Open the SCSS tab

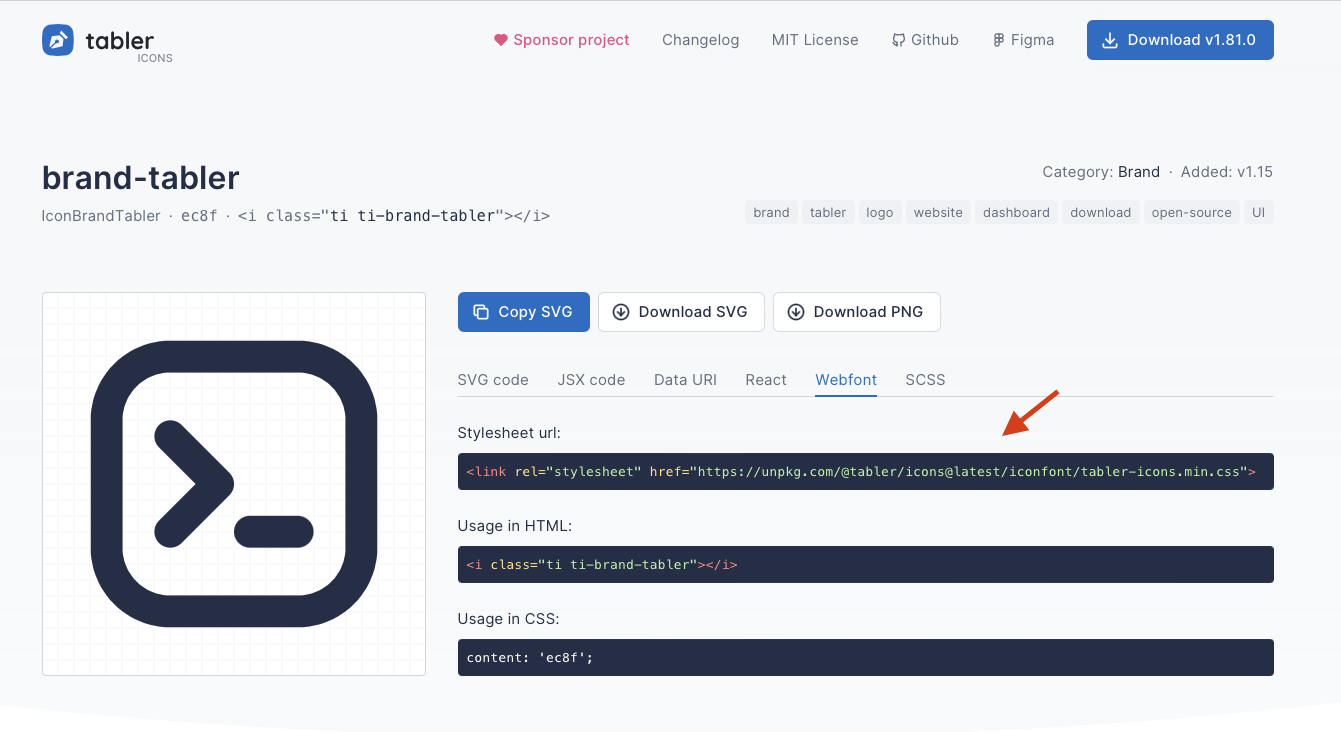pyautogui.click(x=925, y=380)
